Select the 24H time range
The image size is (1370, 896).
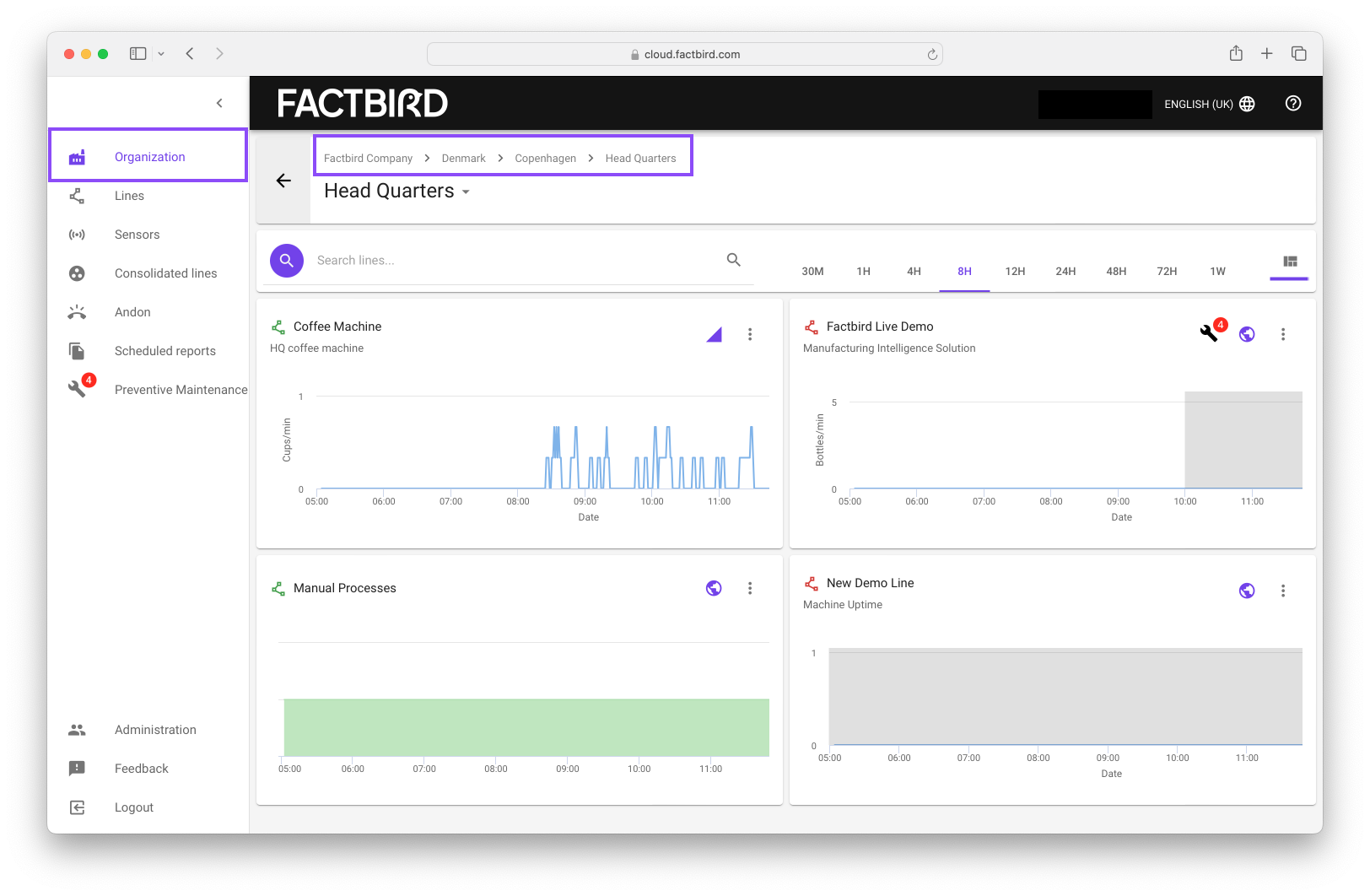1065,271
